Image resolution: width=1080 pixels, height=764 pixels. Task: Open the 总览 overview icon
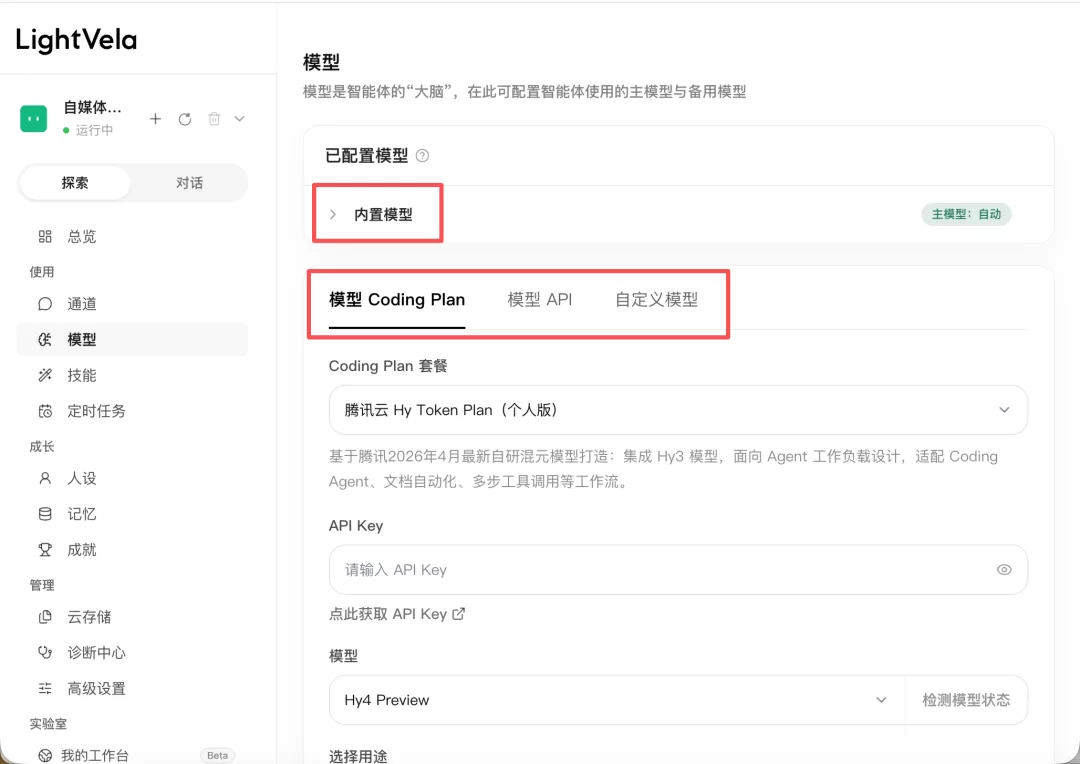(45, 236)
